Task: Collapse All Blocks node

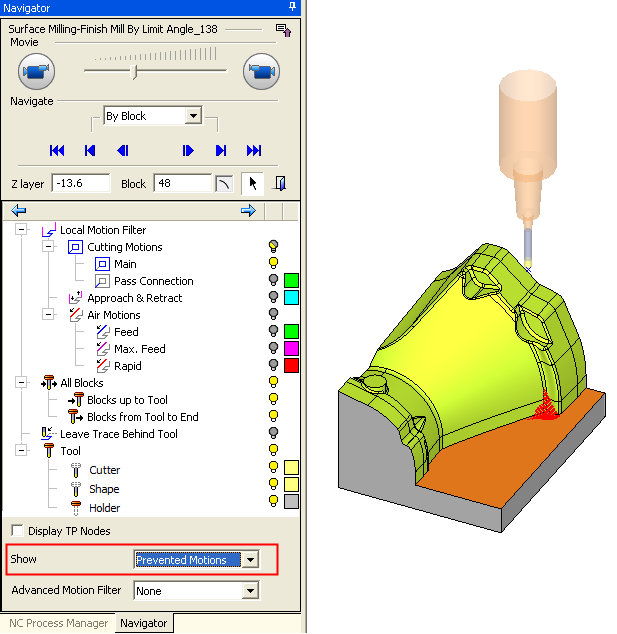Action: point(21,383)
